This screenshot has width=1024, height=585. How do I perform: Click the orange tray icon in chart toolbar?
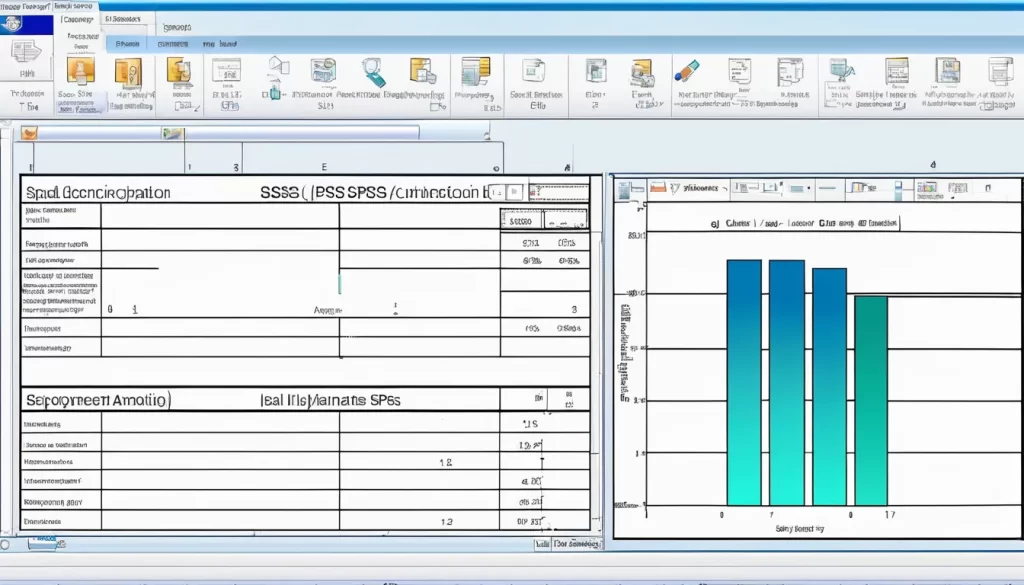658,188
